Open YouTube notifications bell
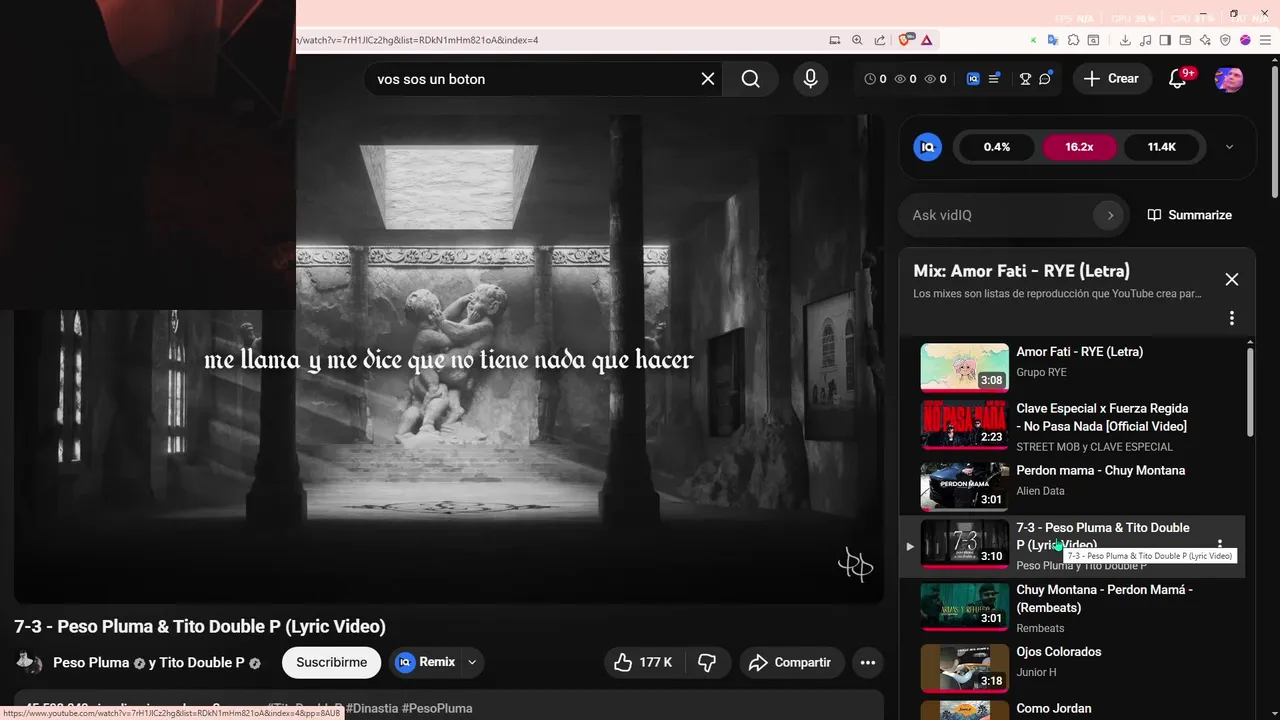Image resolution: width=1280 pixels, height=720 pixels. (1178, 79)
